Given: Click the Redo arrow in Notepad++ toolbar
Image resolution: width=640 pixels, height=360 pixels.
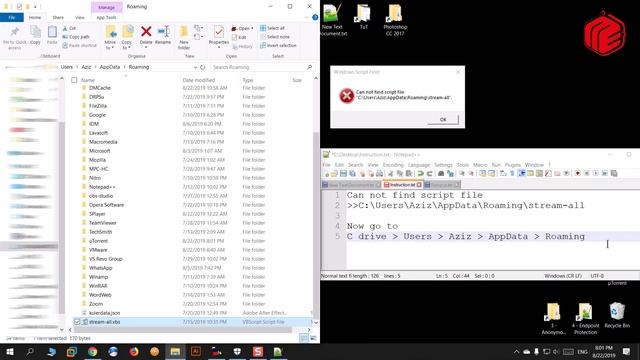Looking at the screenshot, I should coord(429,173).
